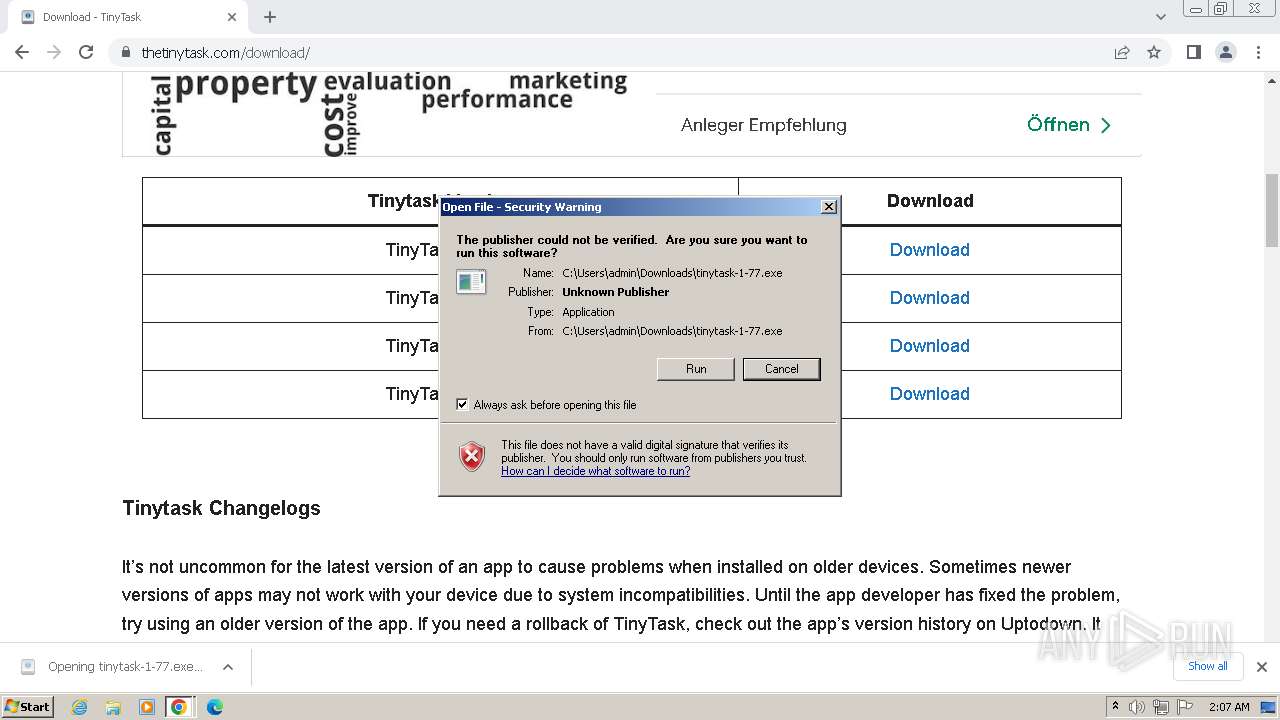This screenshot has height=720, width=1280.
Task: Click Download column header
Action: click(930, 201)
